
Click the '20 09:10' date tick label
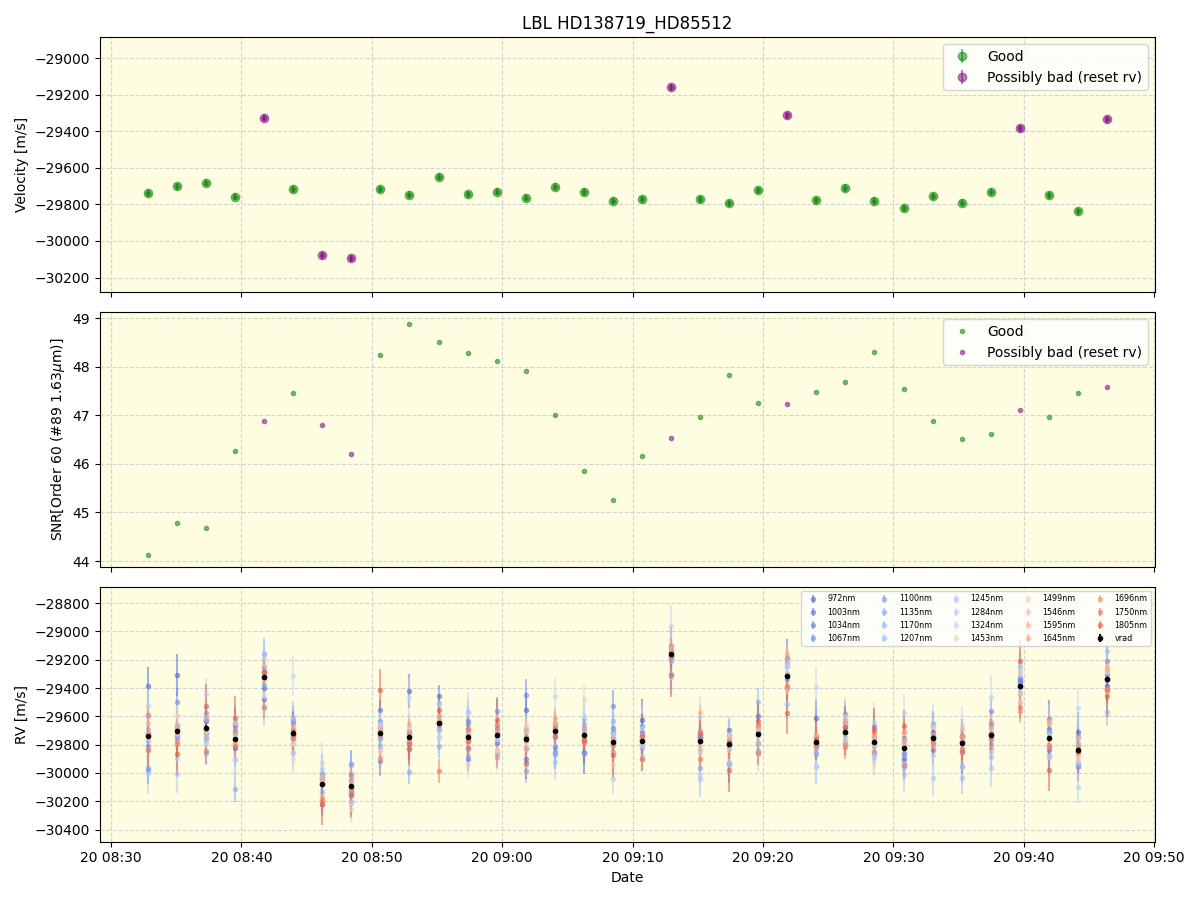click(x=633, y=855)
